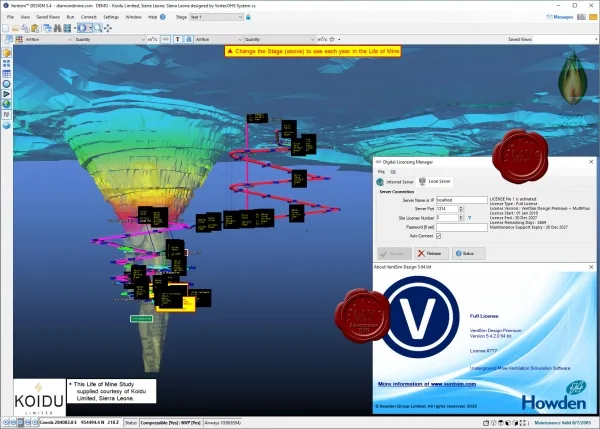Click the multicolour grid icon in display bar
600x429 pixels.
[x=19, y=39]
